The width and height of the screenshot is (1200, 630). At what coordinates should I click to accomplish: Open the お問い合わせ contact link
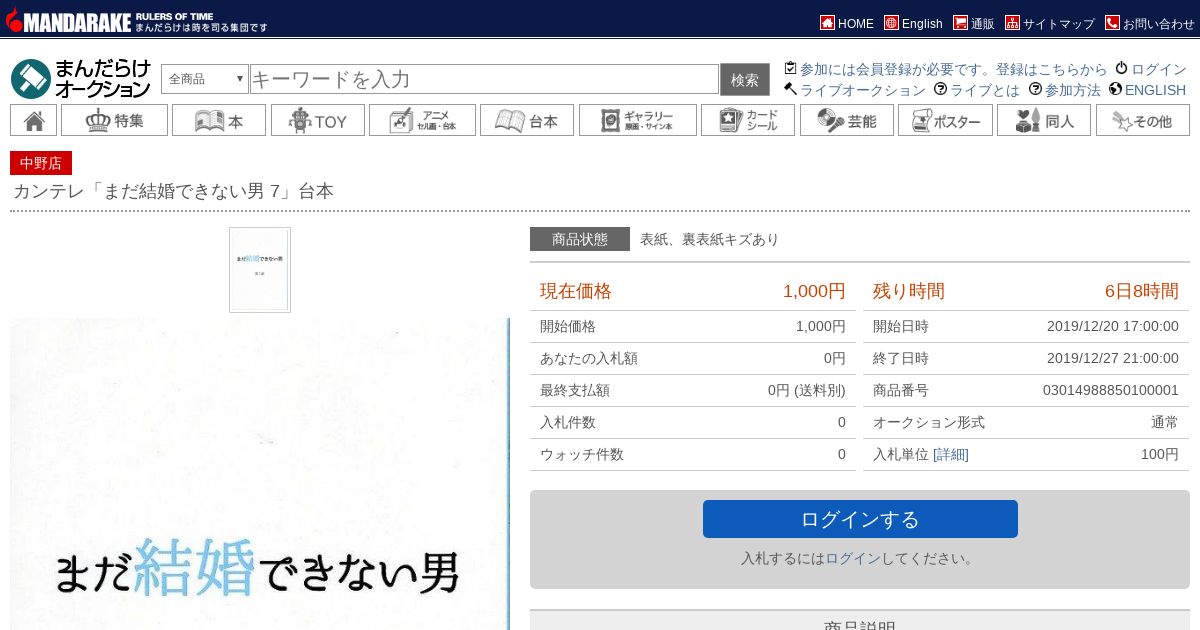pos(1150,23)
